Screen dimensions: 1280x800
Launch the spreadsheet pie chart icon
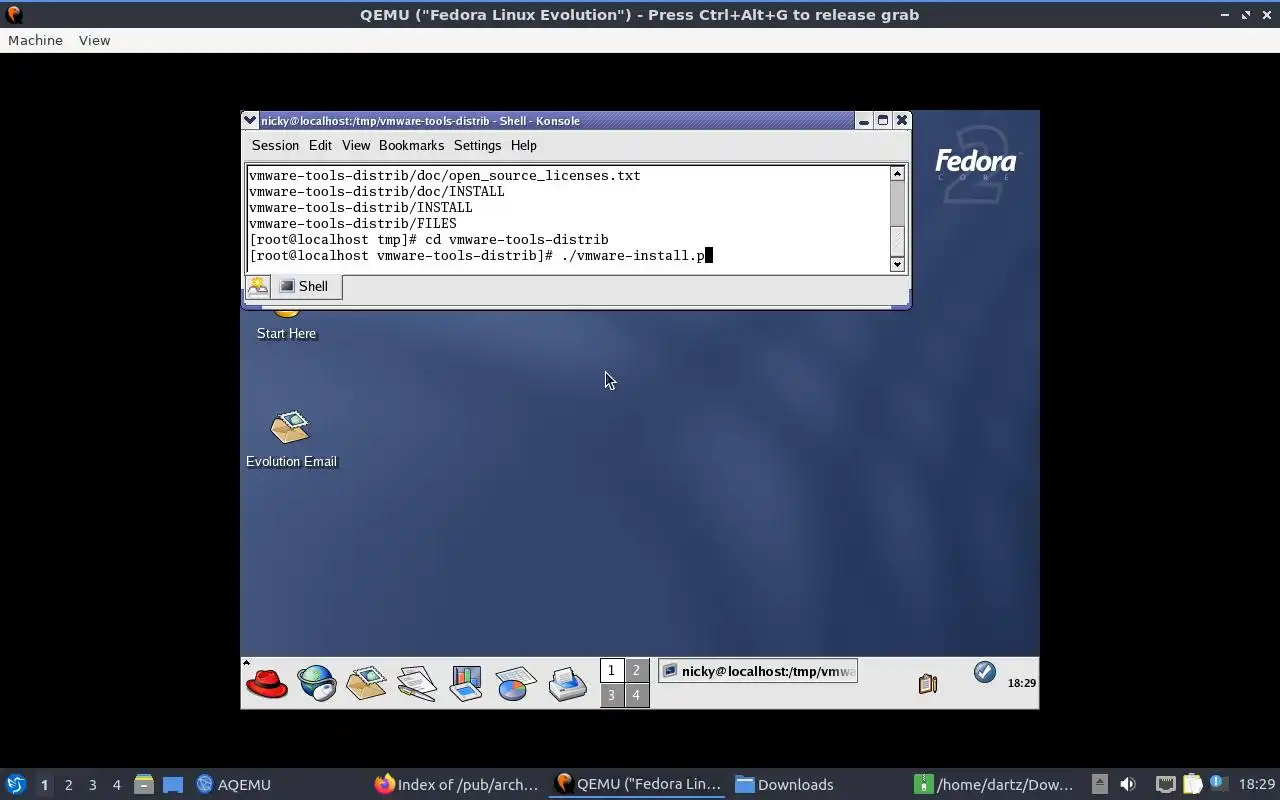516,683
